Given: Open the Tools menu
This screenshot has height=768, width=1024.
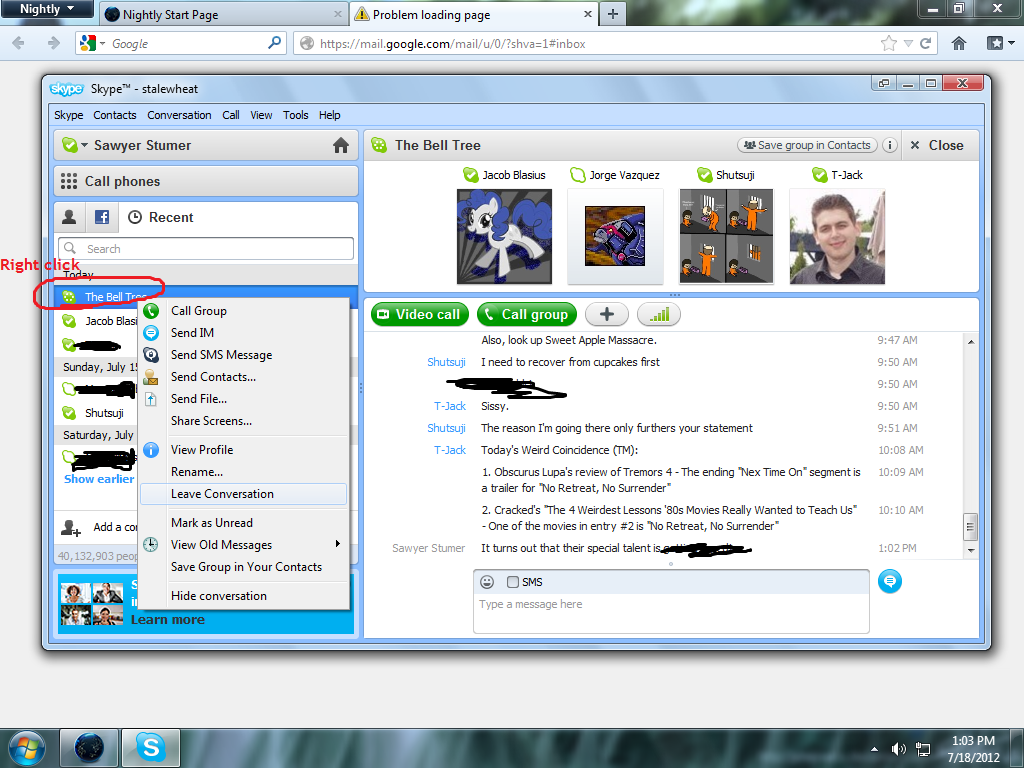Looking at the screenshot, I should pyautogui.click(x=295, y=115).
